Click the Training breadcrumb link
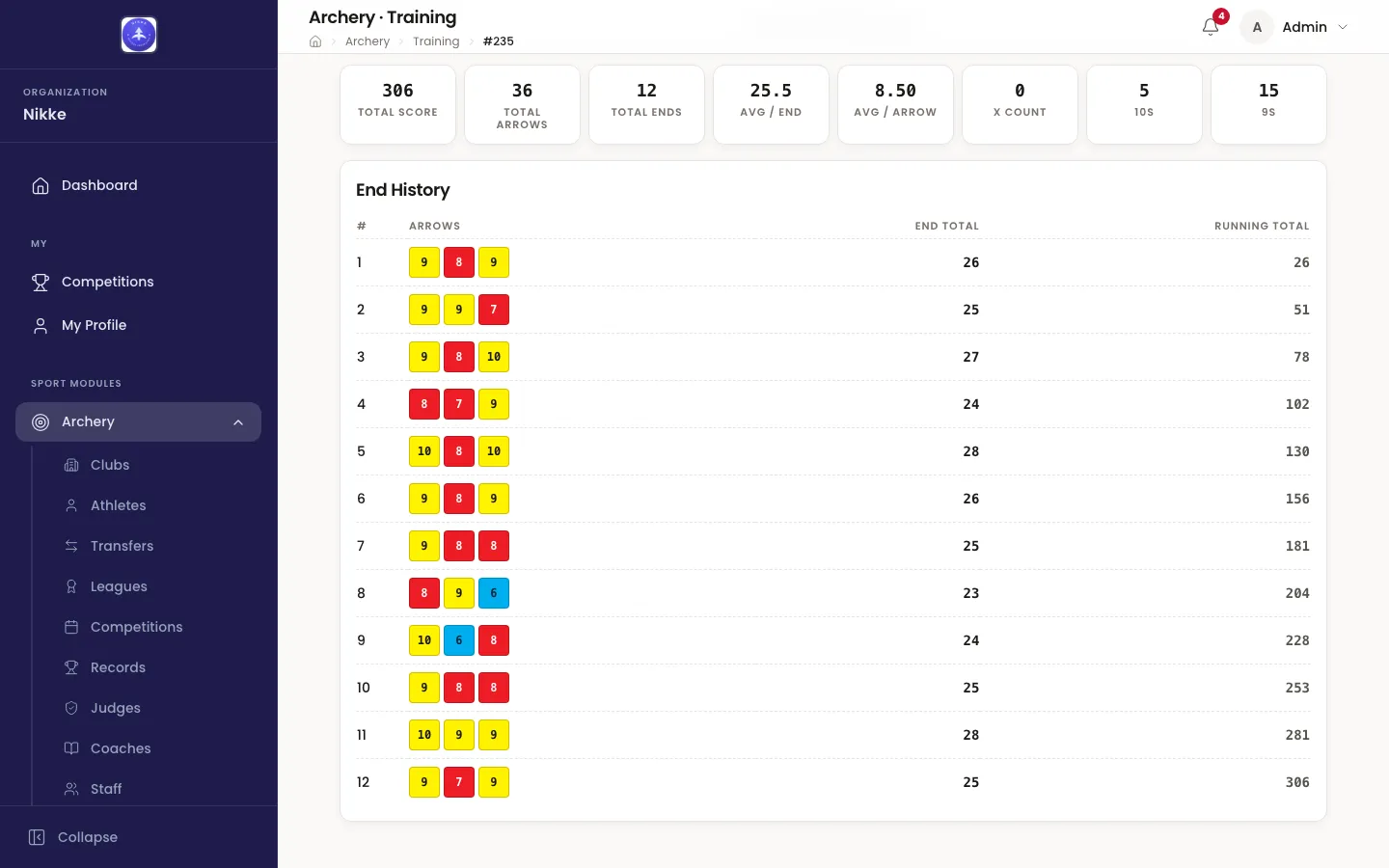This screenshot has width=1389, height=868. pyautogui.click(x=436, y=41)
